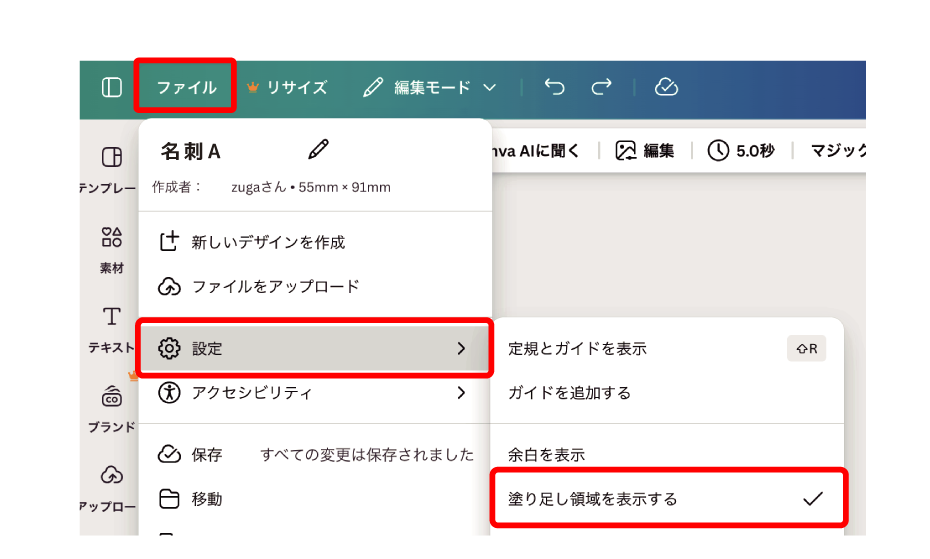The image size is (930, 559).
Task: Click ガイドを追加する in submenu
Action: click(570, 393)
